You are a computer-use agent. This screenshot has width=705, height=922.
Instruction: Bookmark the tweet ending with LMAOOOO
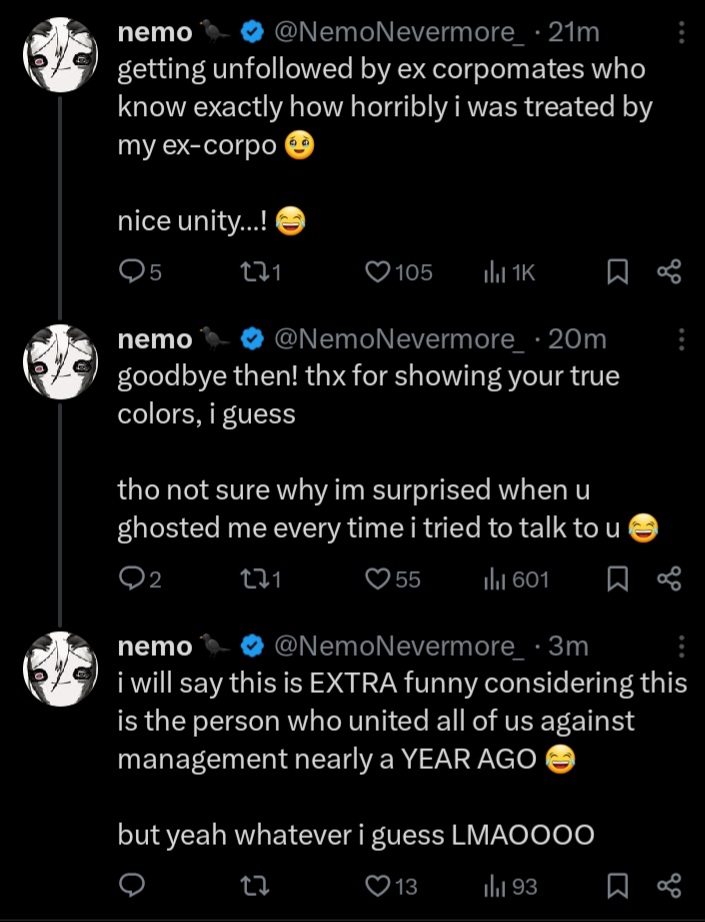[618, 885]
